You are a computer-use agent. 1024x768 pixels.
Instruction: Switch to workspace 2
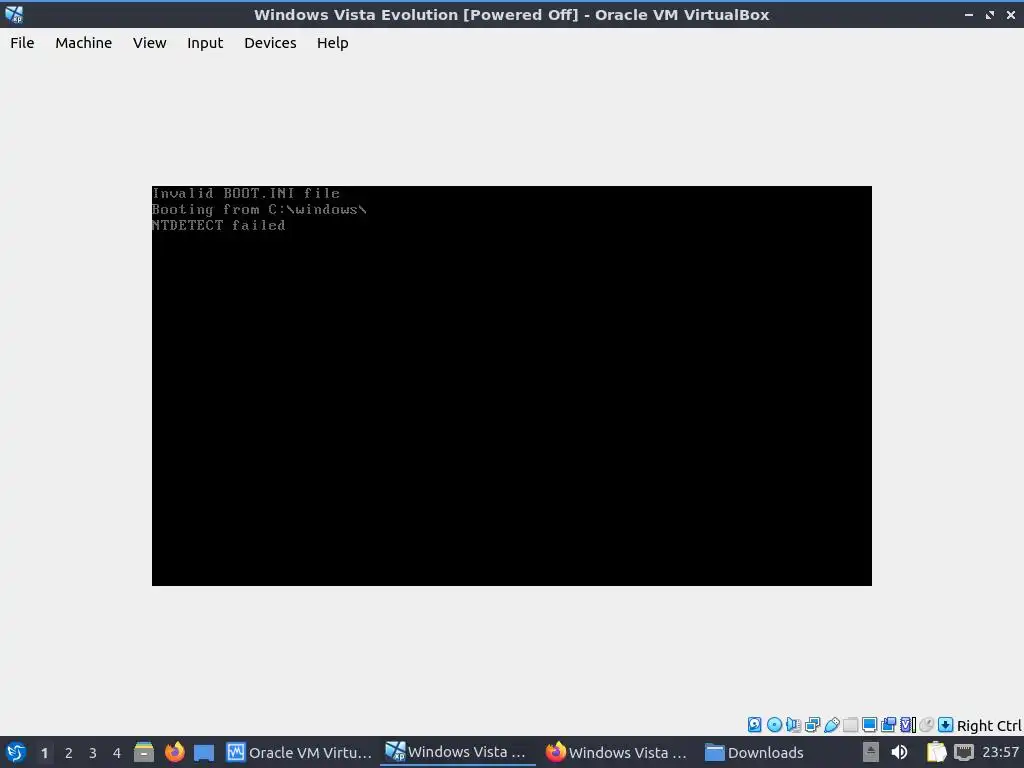click(x=69, y=753)
